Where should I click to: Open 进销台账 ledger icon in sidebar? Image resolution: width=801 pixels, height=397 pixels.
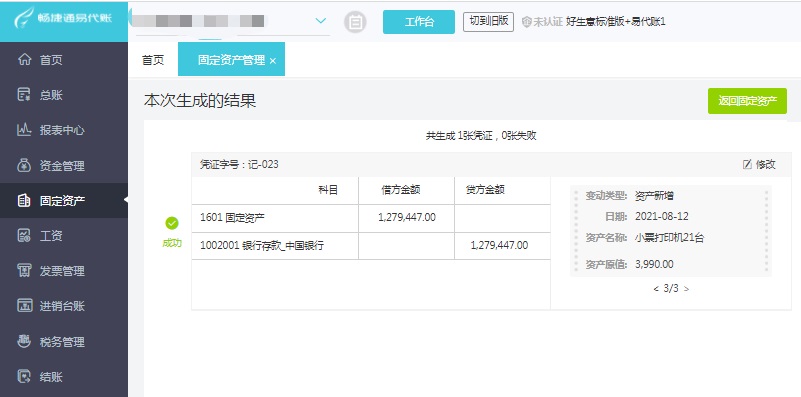tap(24, 306)
